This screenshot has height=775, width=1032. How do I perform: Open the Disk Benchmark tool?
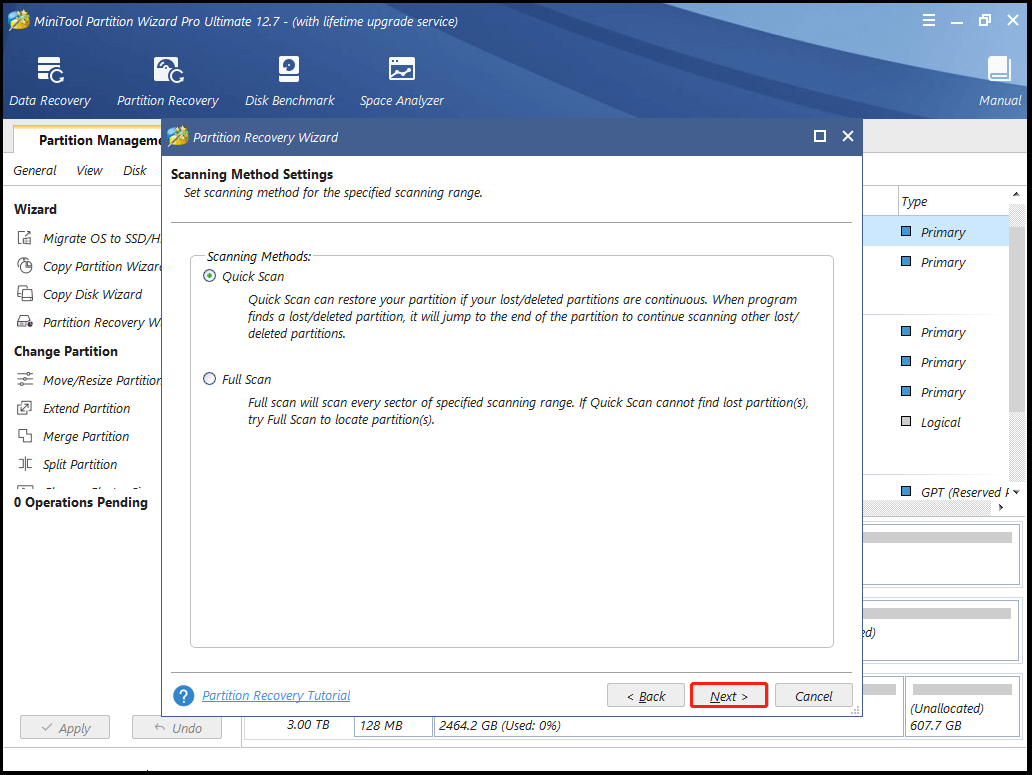coord(290,81)
